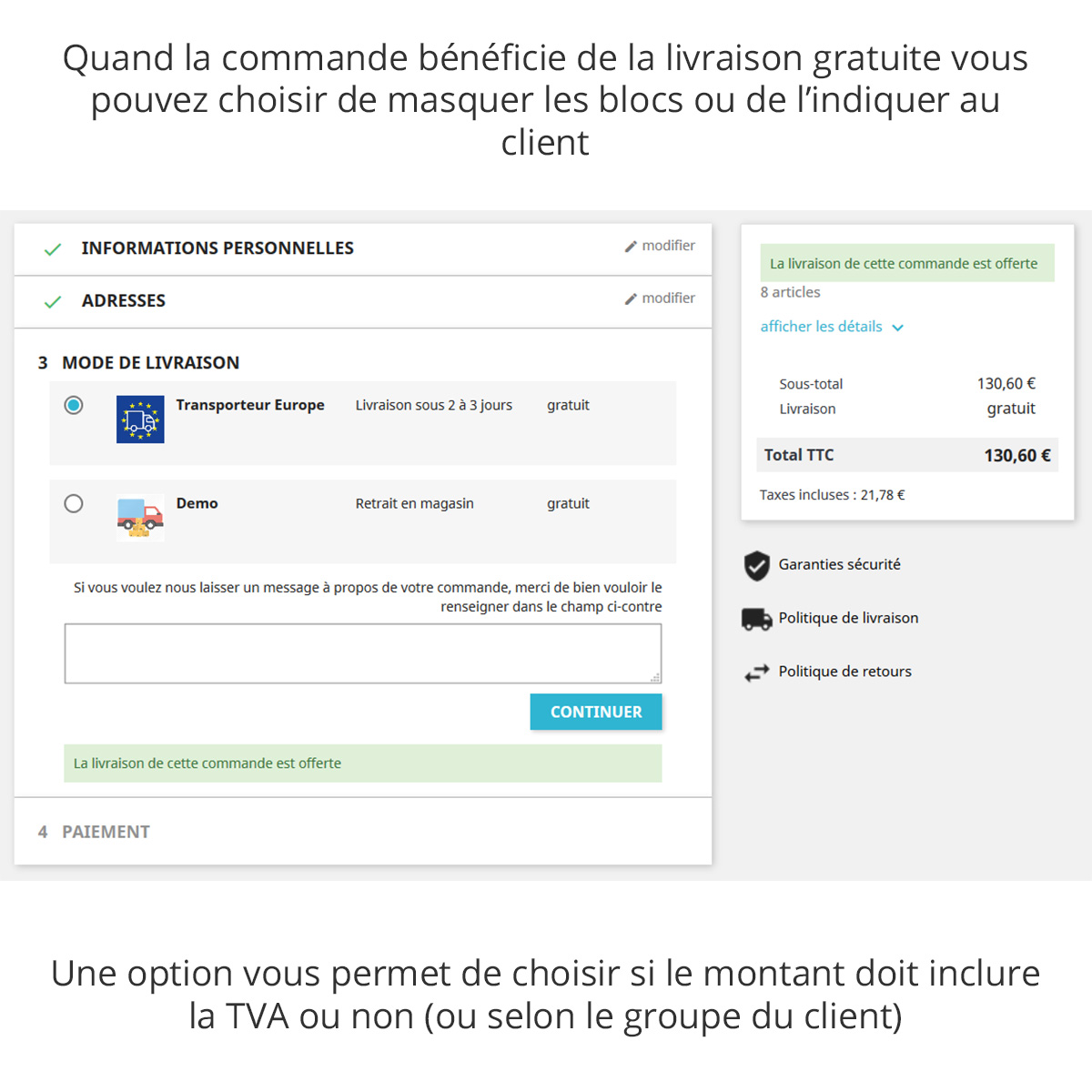The height and width of the screenshot is (1092, 1092).
Task: Click the Demo carrier truck icon
Action: tap(140, 518)
